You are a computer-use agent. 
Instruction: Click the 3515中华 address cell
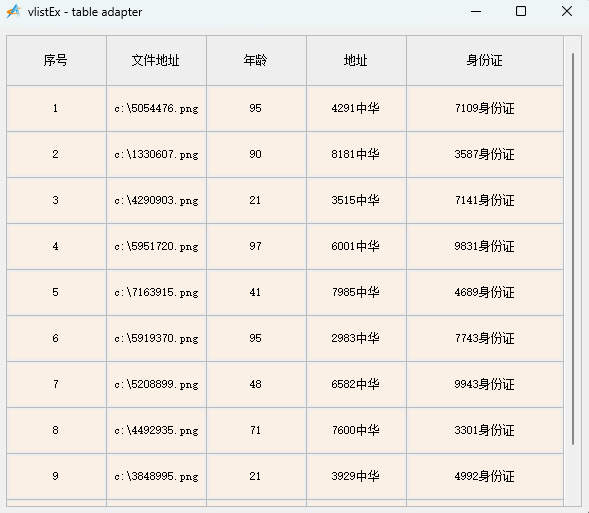click(x=356, y=201)
